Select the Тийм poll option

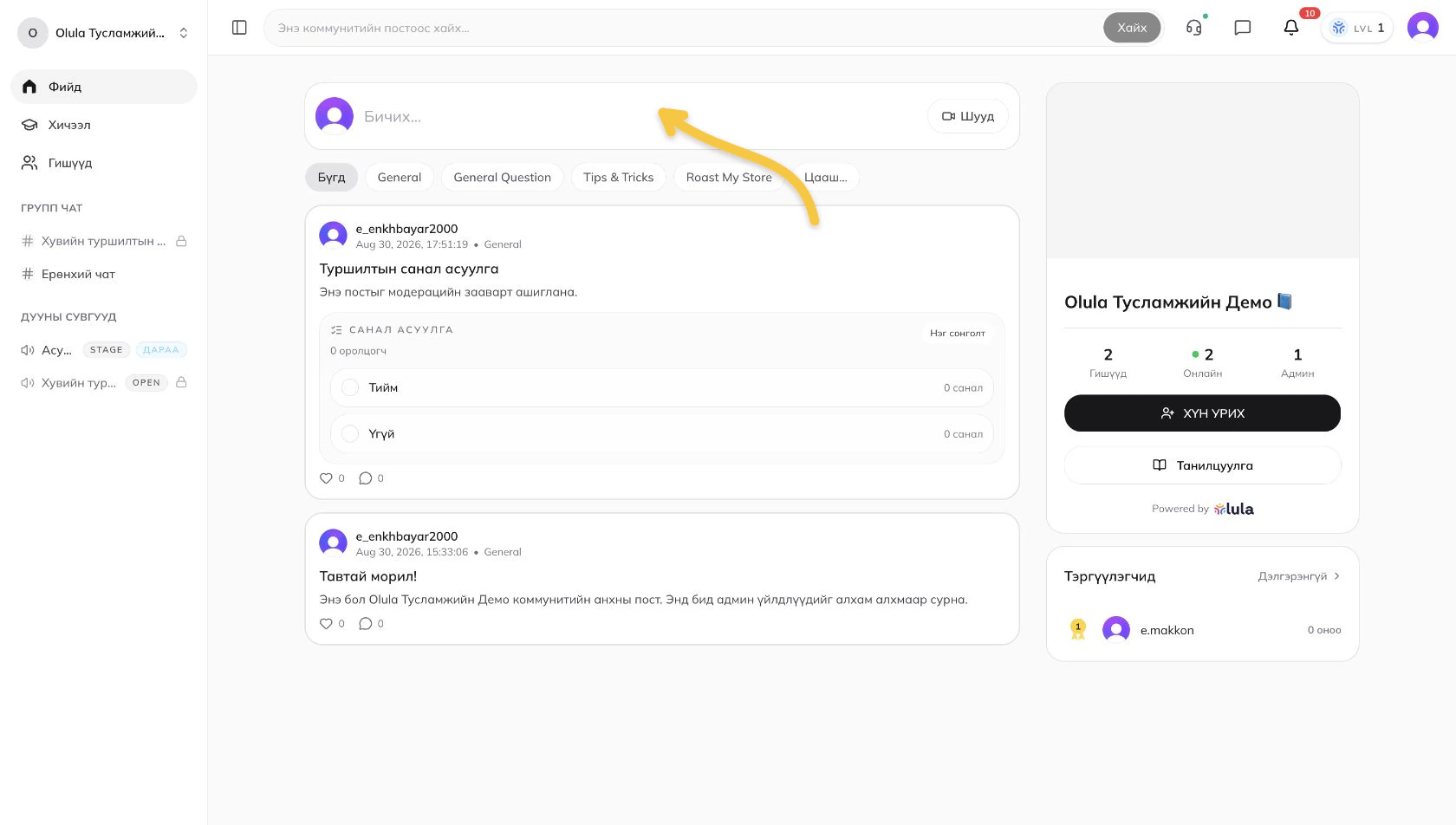coord(662,387)
